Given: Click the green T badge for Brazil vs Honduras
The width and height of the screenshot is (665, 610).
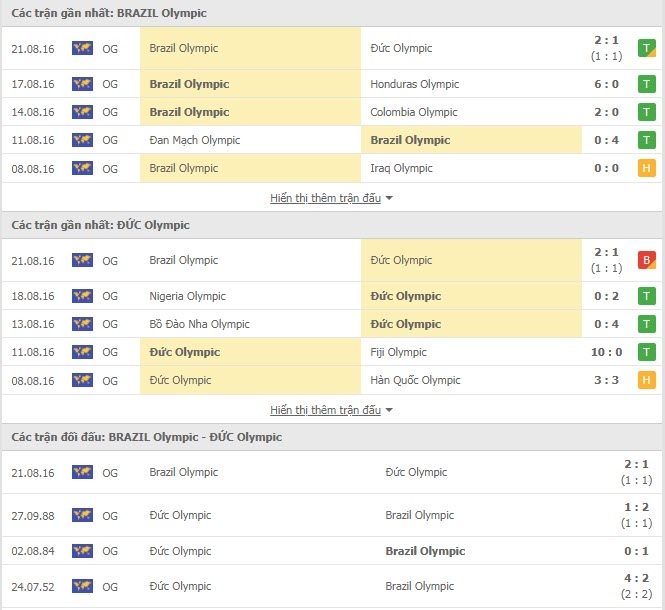Looking at the screenshot, I should pyautogui.click(x=646, y=84).
